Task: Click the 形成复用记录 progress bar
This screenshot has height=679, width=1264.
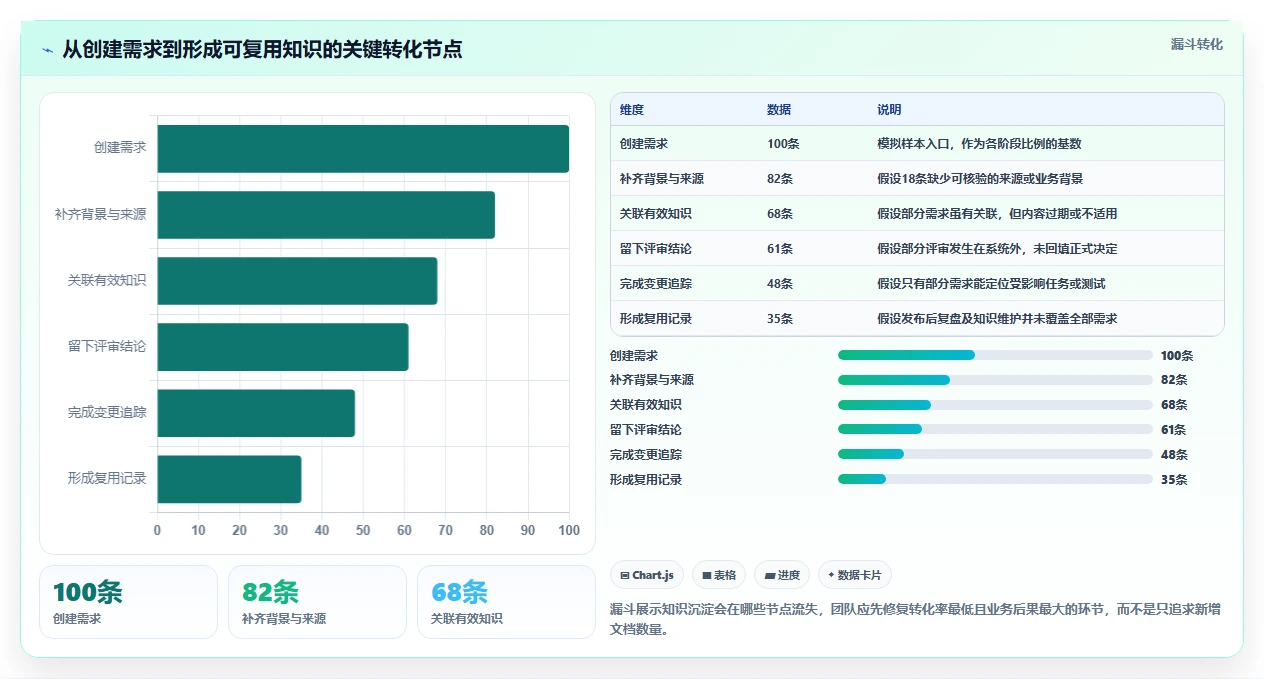Action: point(995,479)
